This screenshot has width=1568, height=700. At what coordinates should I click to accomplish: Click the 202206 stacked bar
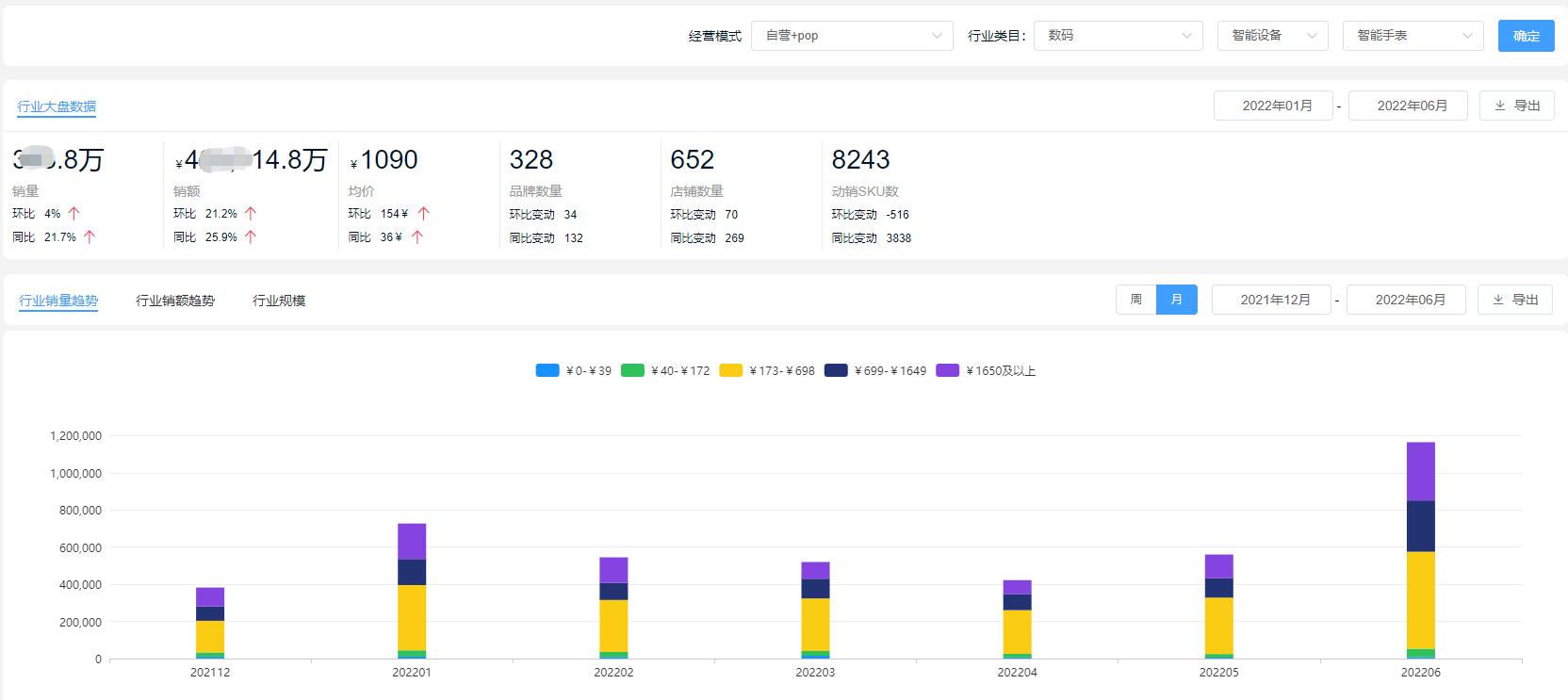[1421, 550]
